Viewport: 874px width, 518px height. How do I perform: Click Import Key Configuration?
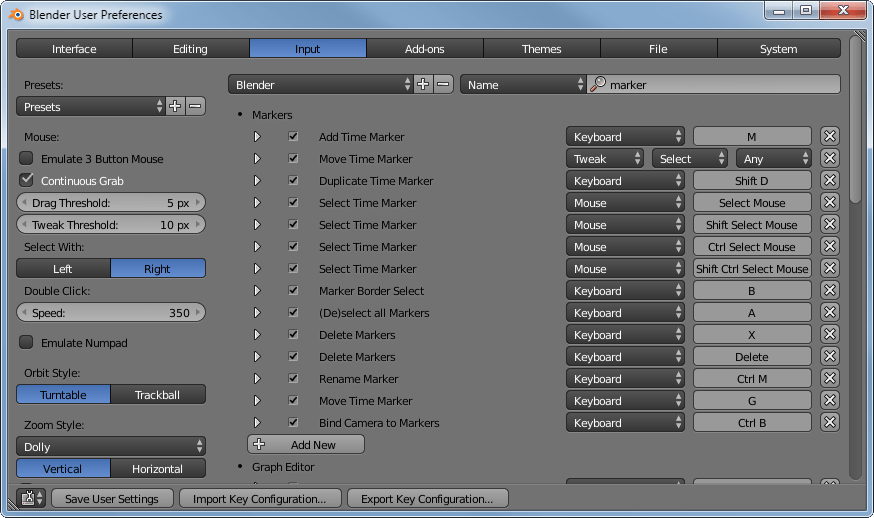click(x=260, y=498)
